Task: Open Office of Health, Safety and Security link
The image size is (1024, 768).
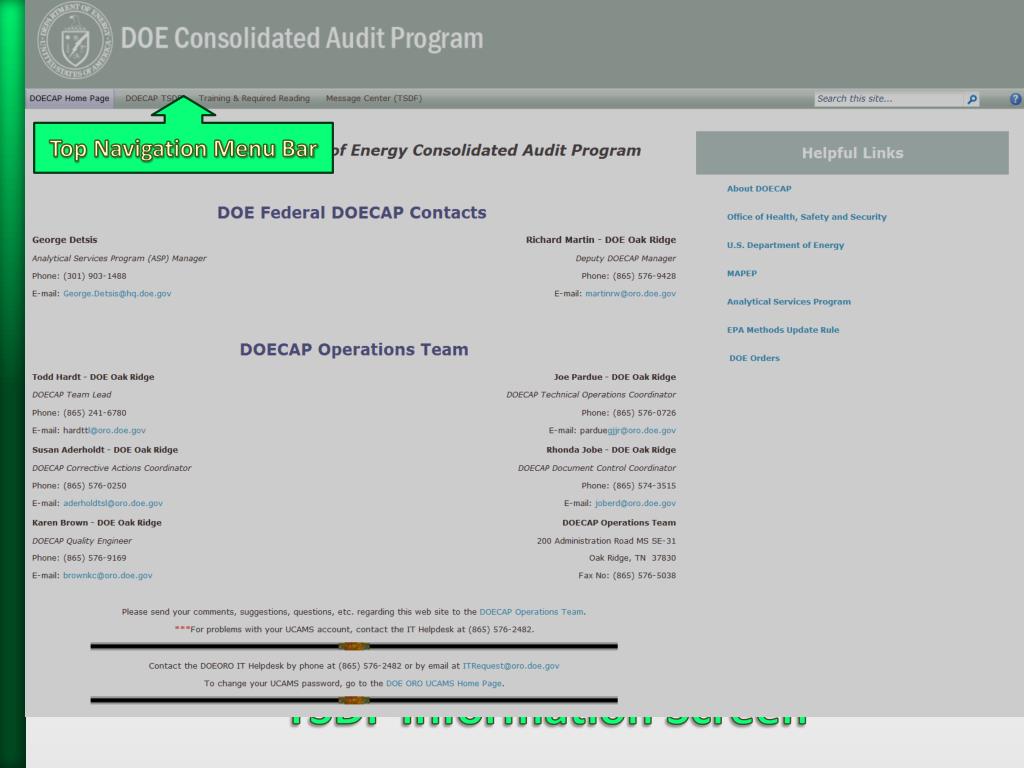Action: [807, 217]
